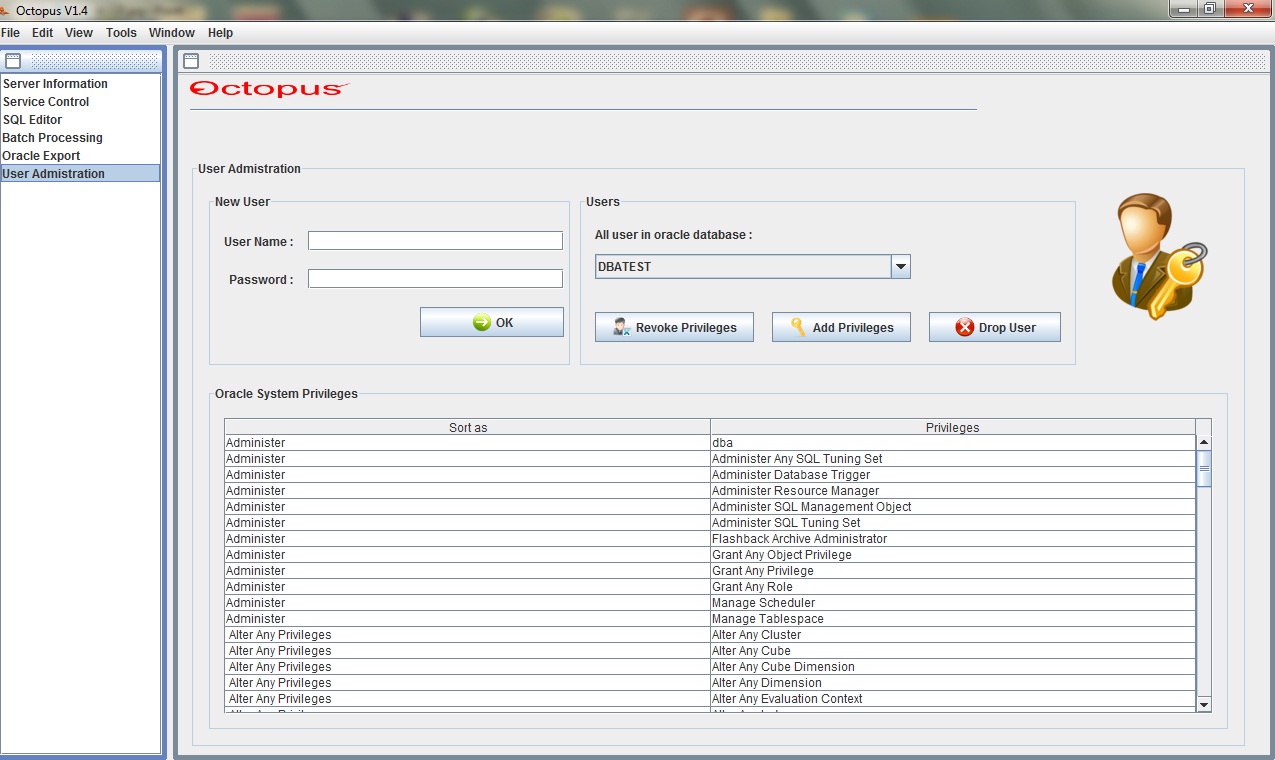Select 'Administer Resource Manager' privilege
1275x760 pixels.
710,491
